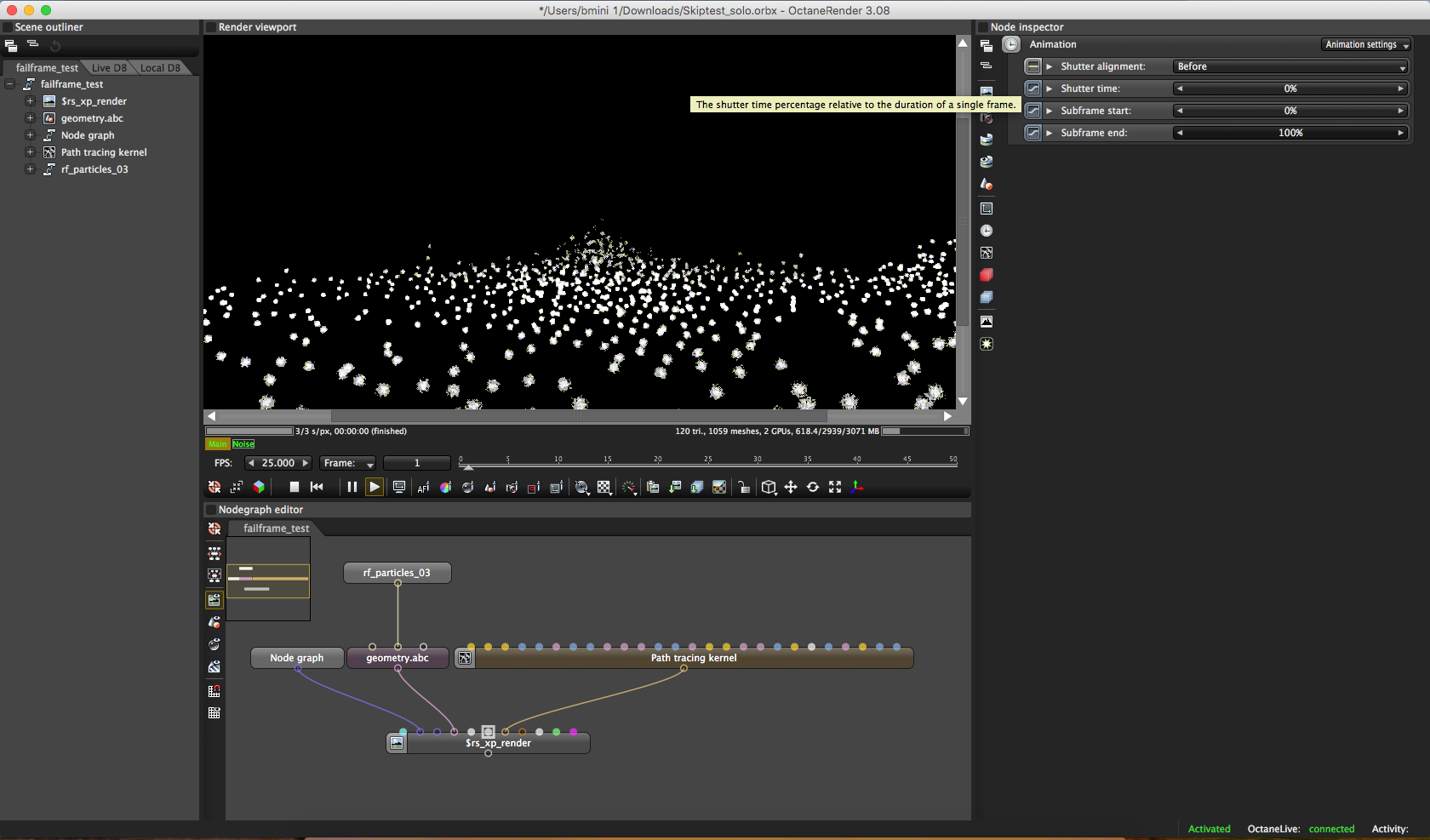Select the failframe_test nodegraph tab
Image resolution: width=1430 pixels, height=840 pixels.
[277, 529]
